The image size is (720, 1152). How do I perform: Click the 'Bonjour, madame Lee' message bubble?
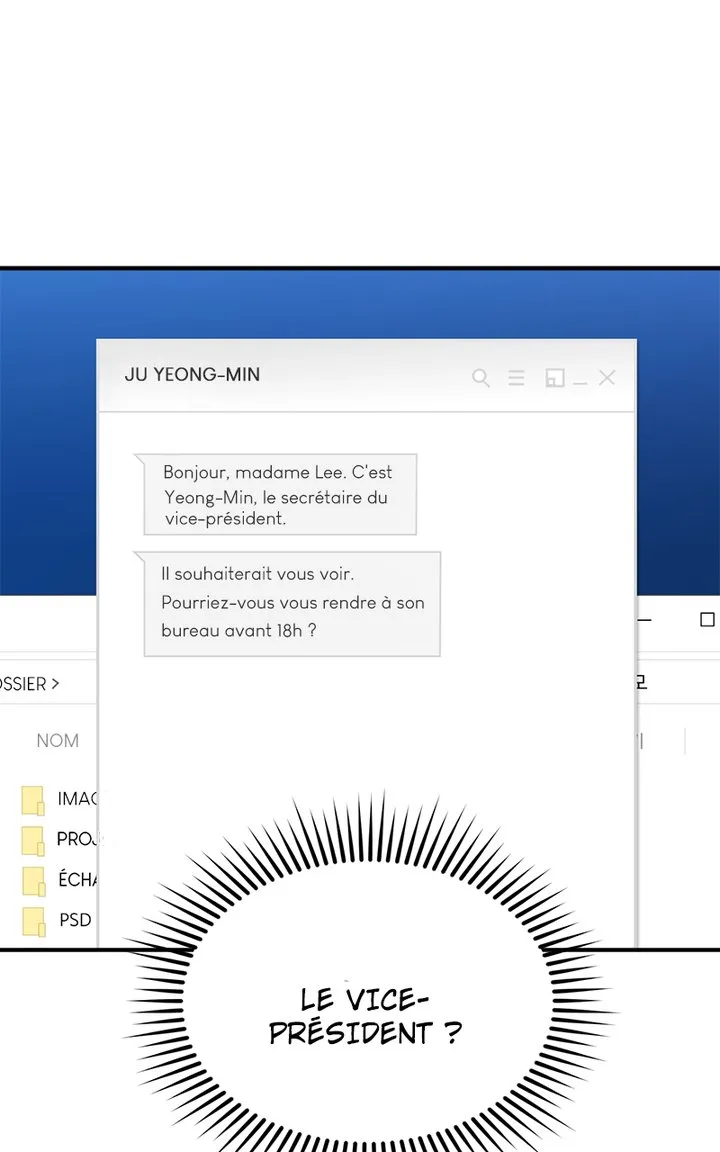click(279, 495)
